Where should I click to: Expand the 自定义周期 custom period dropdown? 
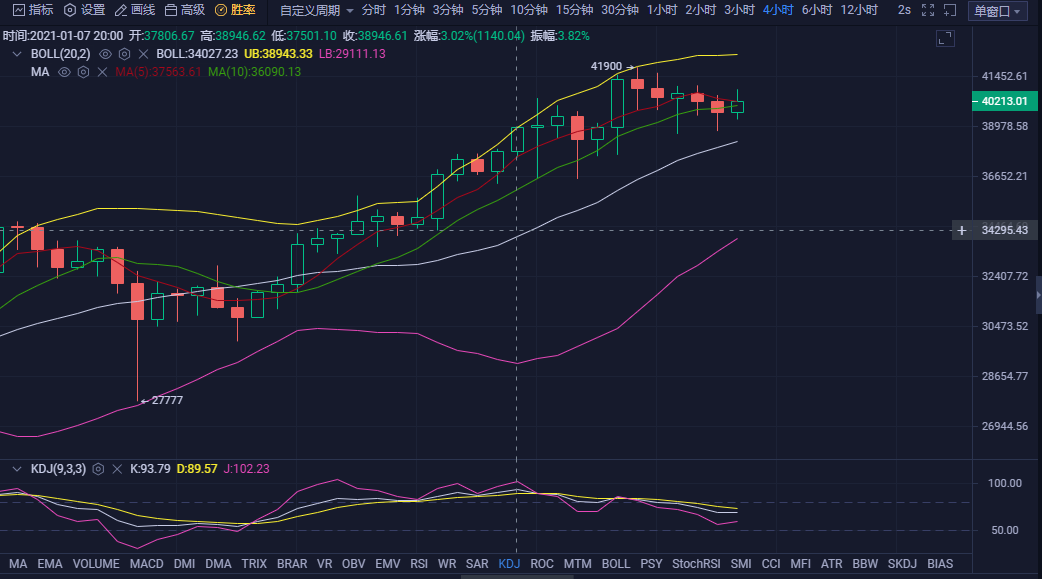[x=316, y=10]
